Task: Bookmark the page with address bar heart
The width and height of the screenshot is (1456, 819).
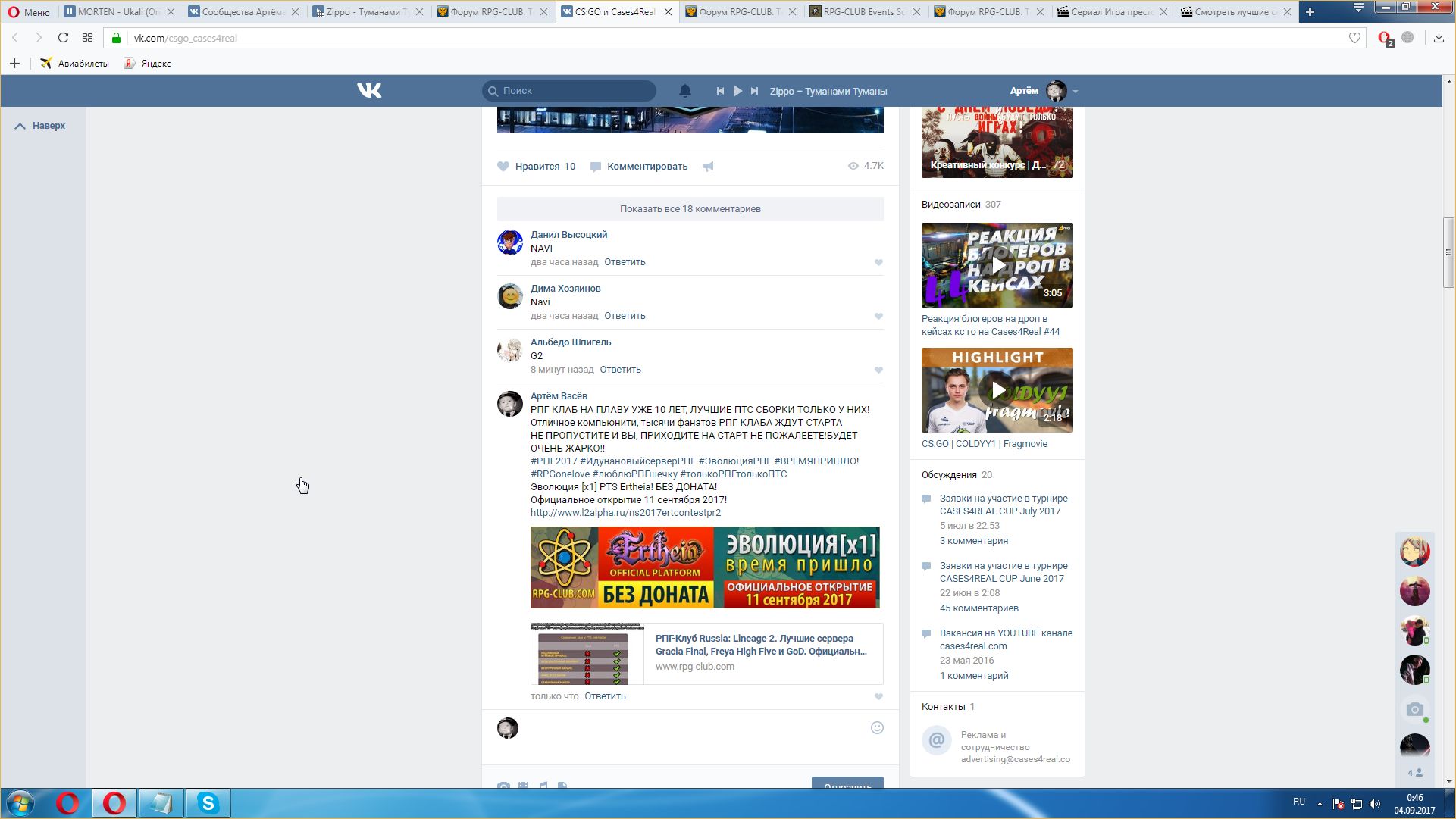Action: click(x=1354, y=38)
